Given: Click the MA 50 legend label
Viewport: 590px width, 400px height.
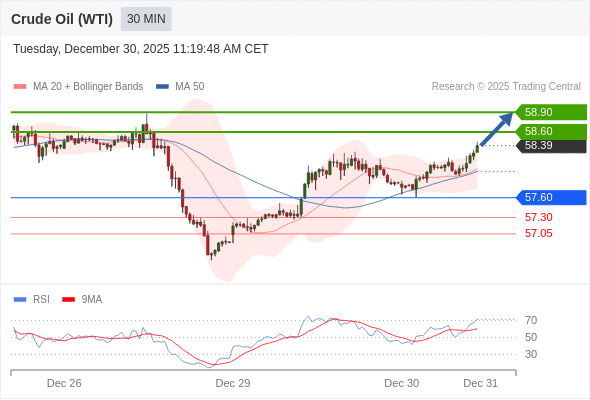Looking at the screenshot, I should click(x=190, y=87).
